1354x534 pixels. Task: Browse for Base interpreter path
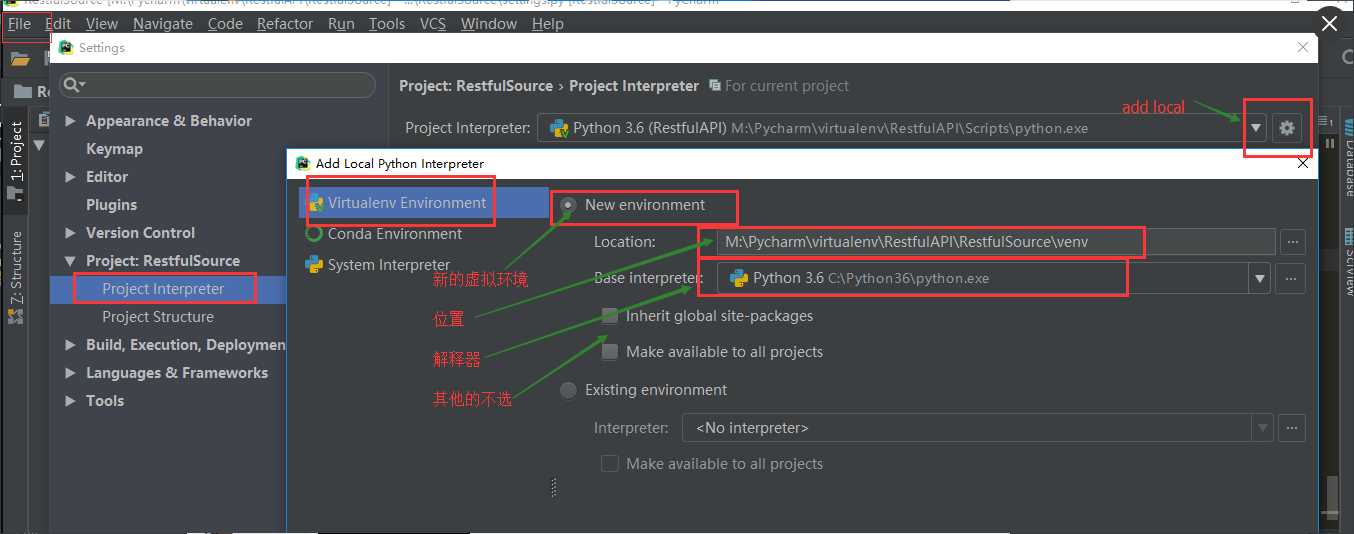(x=1293, y=279)
